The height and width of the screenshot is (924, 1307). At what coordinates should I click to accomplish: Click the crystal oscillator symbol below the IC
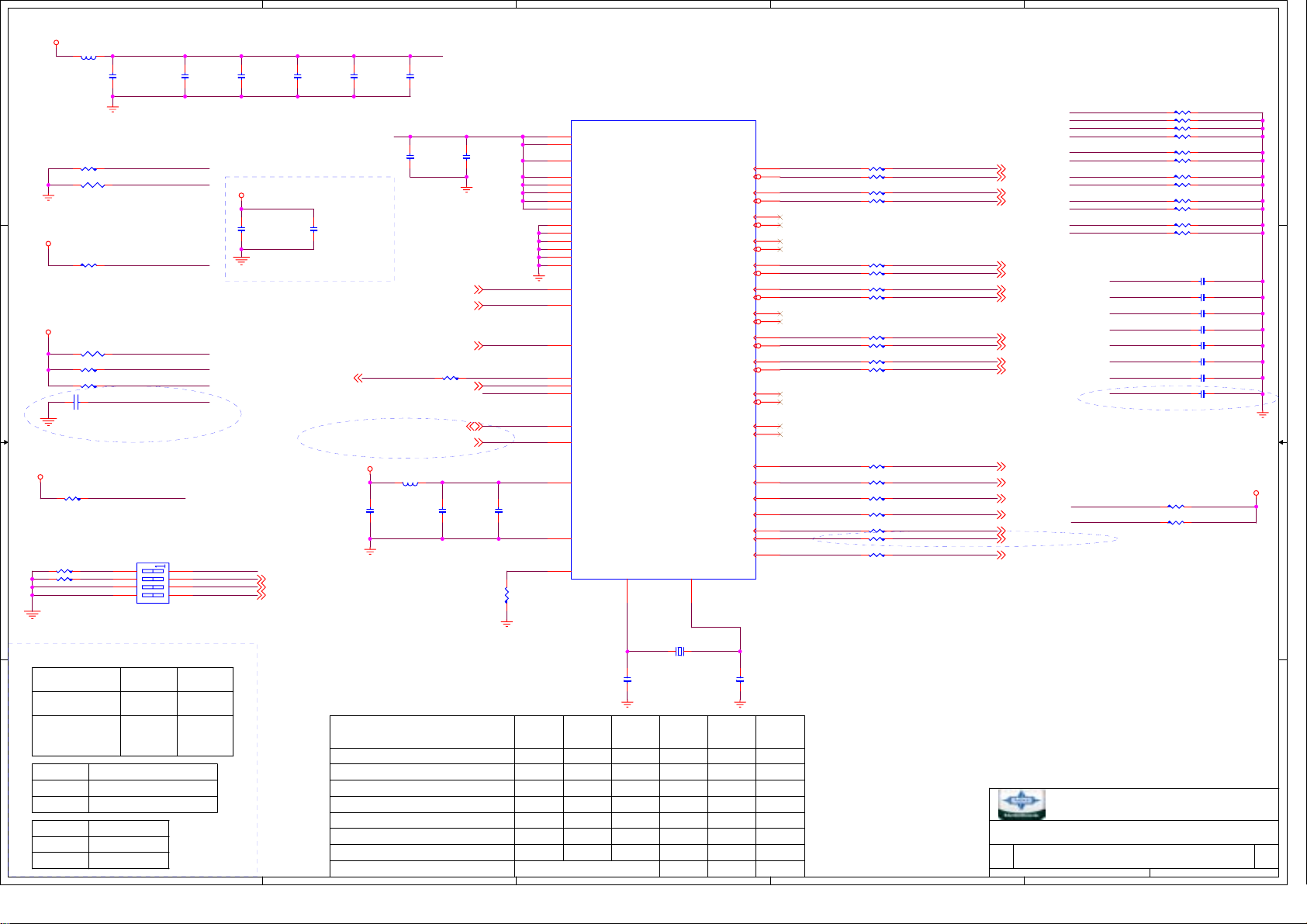pos(679,651)
